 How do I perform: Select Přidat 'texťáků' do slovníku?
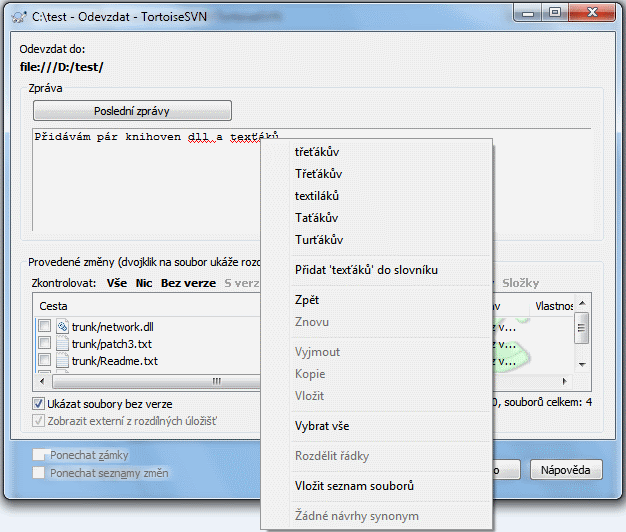pos(376,270)
